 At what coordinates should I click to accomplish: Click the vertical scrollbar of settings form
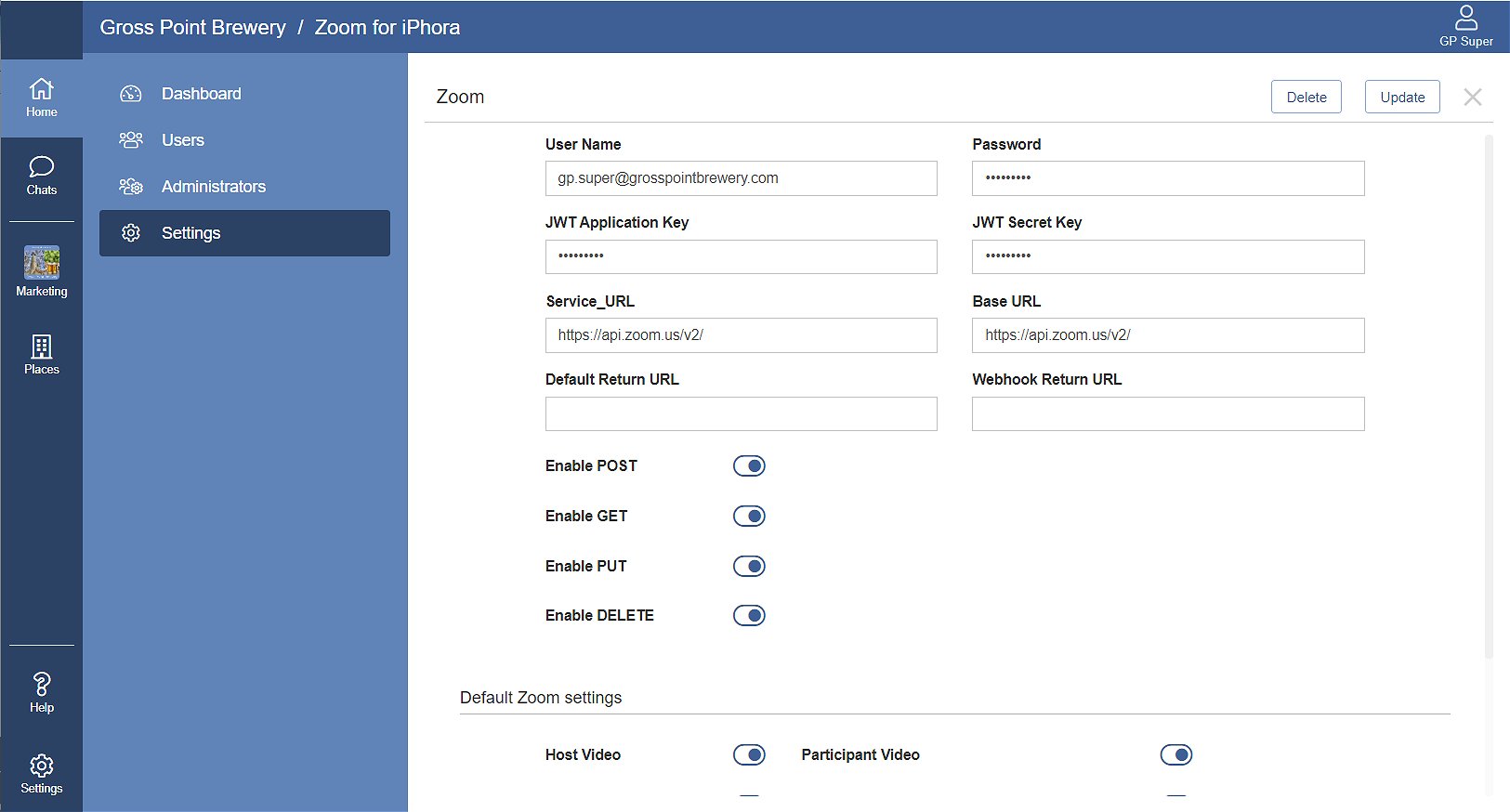point(1489,398)
